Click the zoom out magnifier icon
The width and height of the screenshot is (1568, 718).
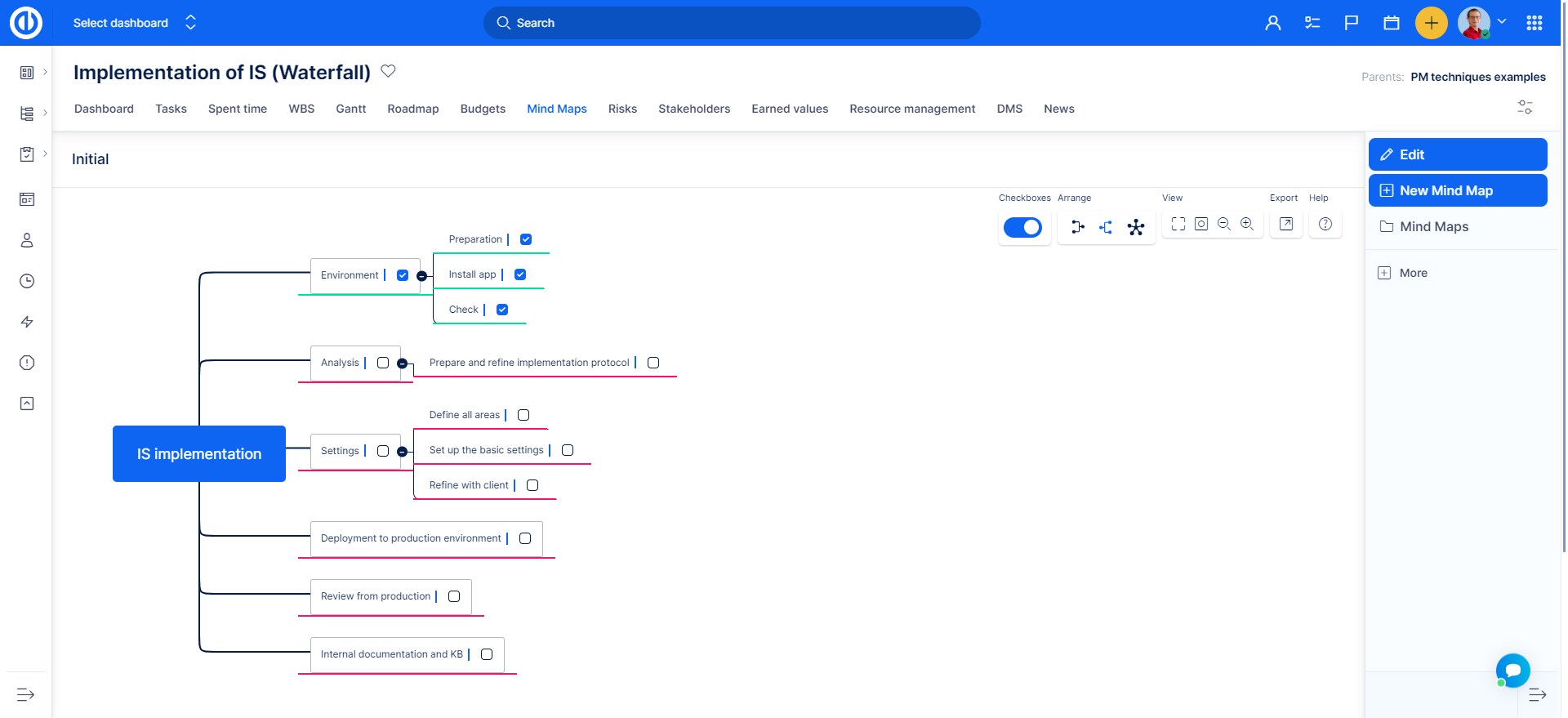pyautogui.click(x=1223, y=224)
